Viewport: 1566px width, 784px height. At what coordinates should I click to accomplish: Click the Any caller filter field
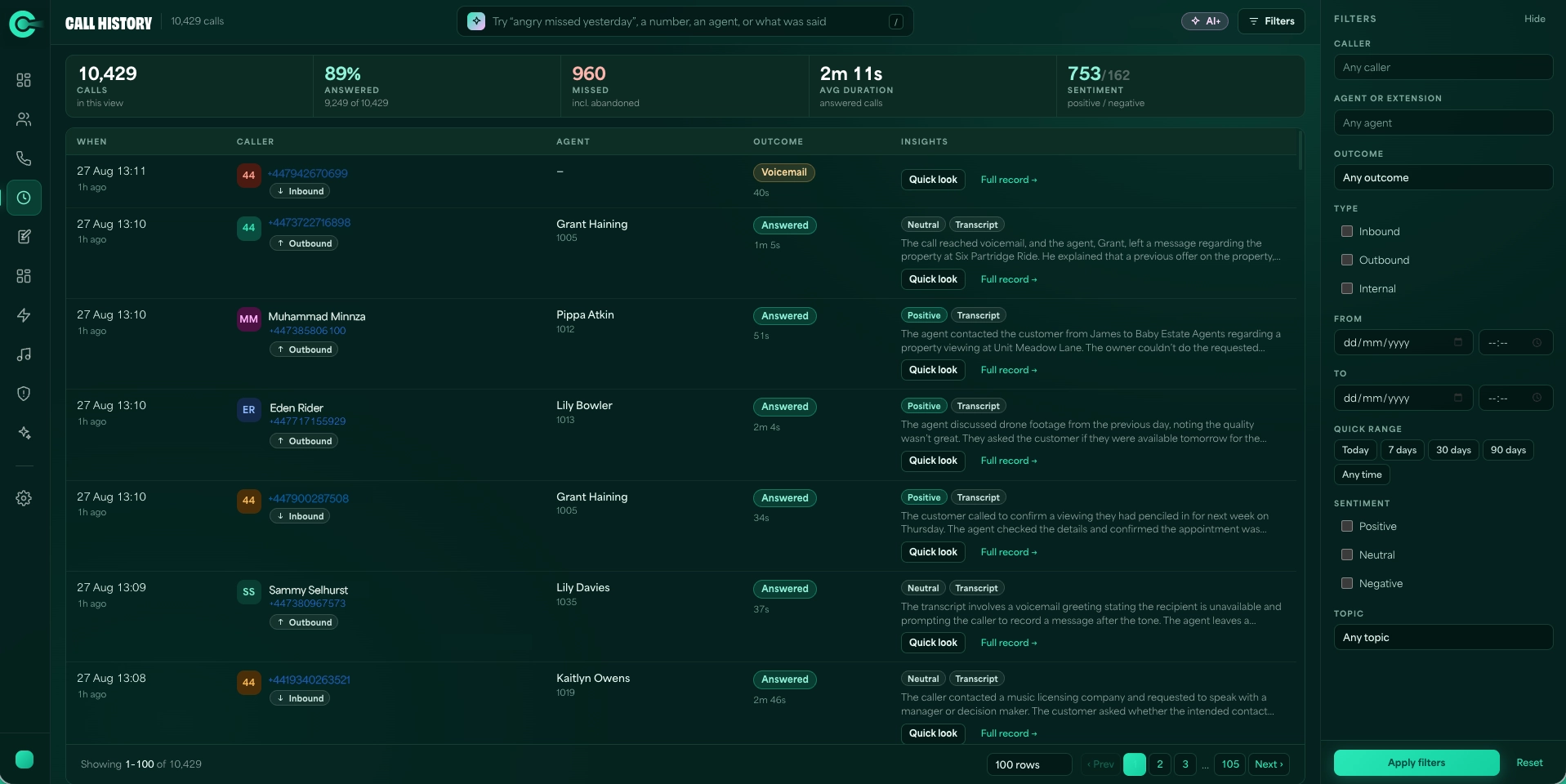click(x=1443, y=67)
